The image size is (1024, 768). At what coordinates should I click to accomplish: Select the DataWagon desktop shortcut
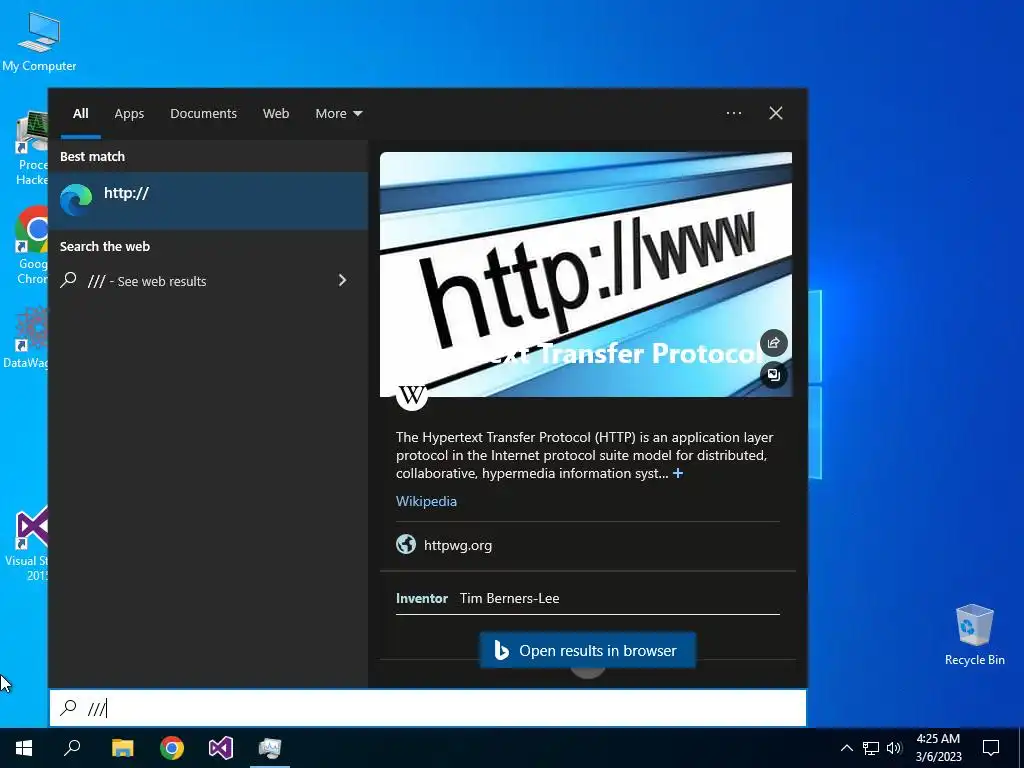coord(26,338)
